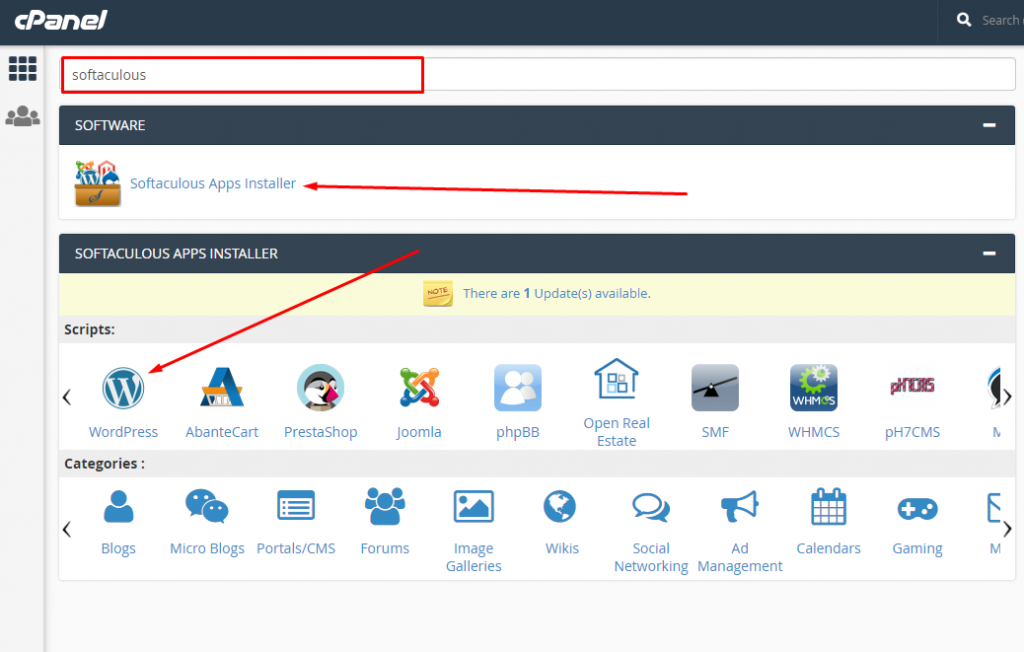Select the WHMCS script icon
The width and height of the screenshot is (1024, 652).
click(813, 388)
